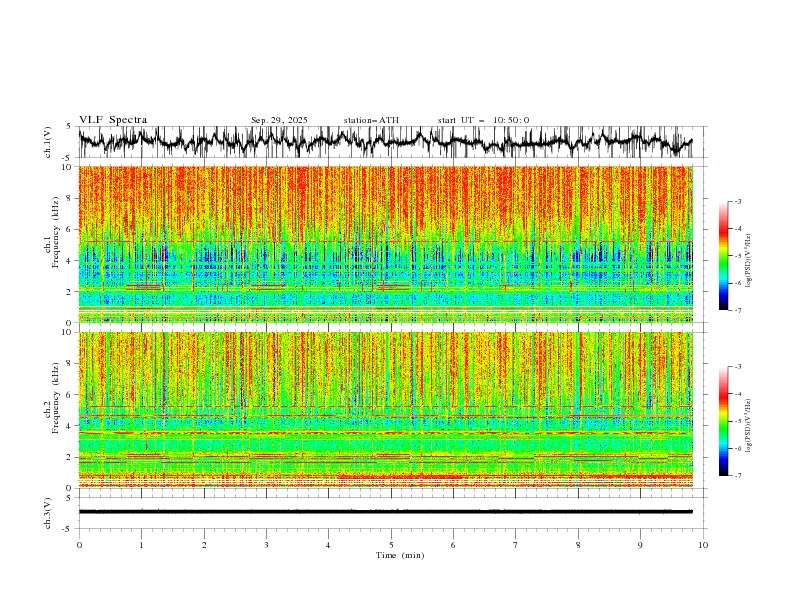
Task: Click the time axis tick label '2'
Action: (204, 545)
